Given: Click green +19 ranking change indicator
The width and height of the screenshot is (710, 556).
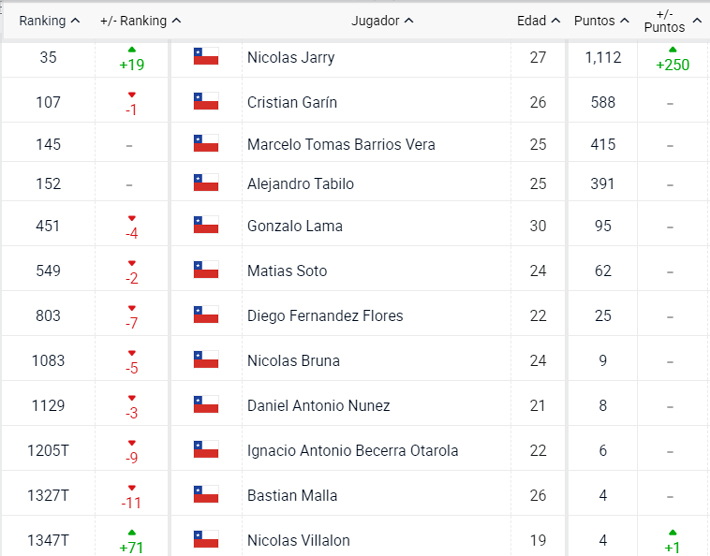Looking at the screenshot, I should point(132,59).
